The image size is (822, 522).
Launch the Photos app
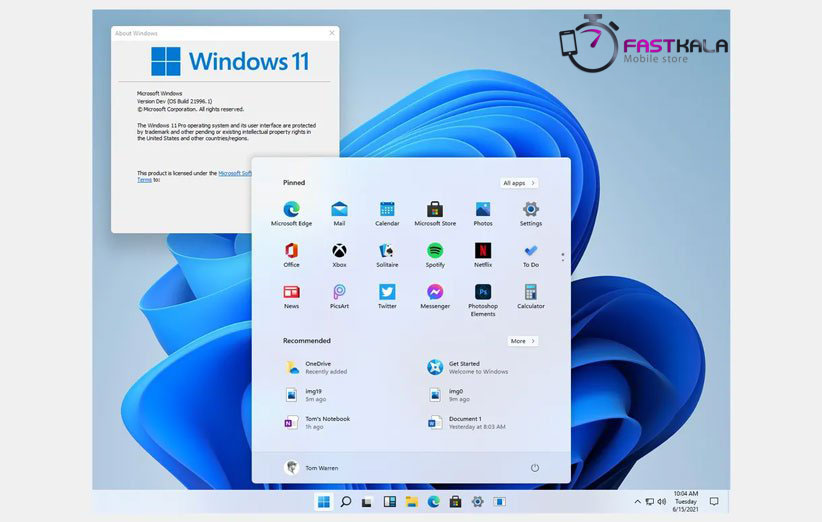pos(483,213)
